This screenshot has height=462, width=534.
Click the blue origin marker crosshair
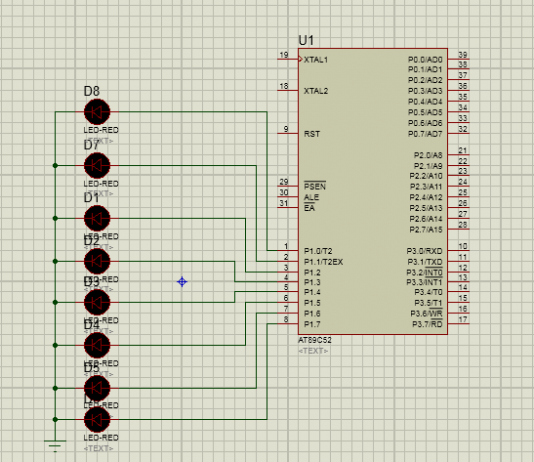[x=182, y=282]
